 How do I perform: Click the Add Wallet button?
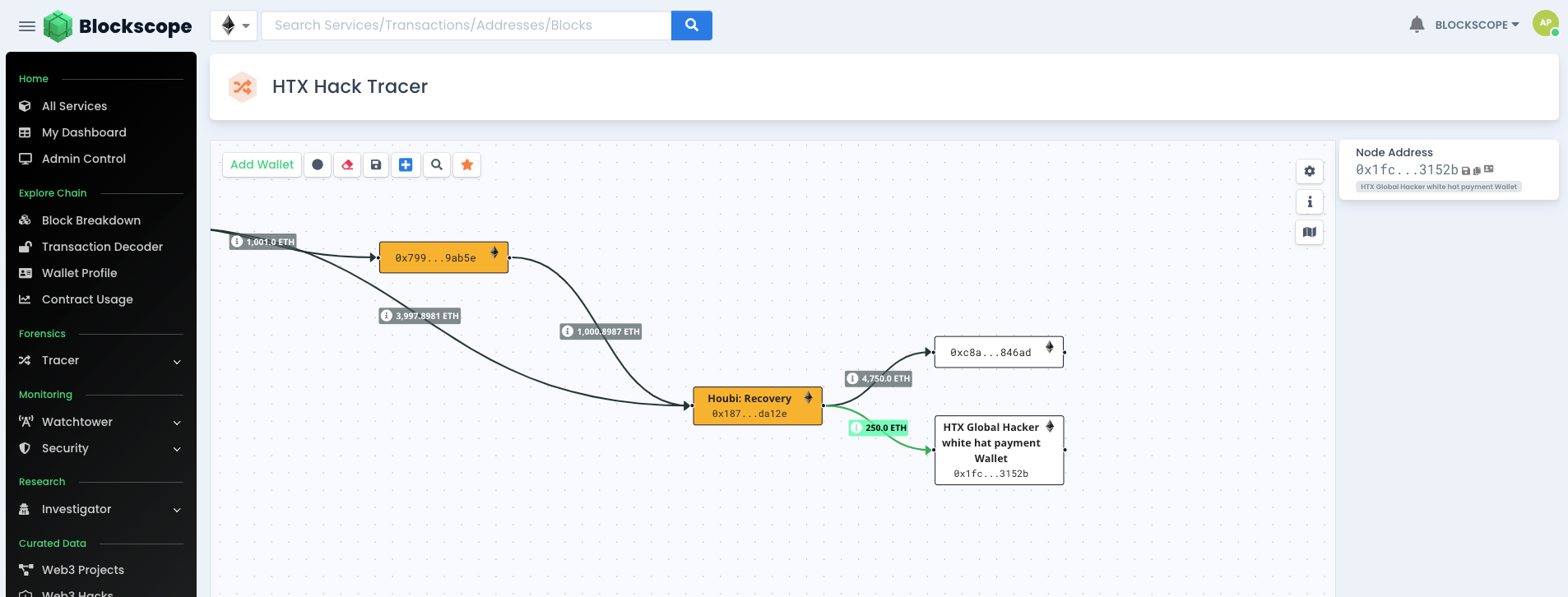pos(262,165)
